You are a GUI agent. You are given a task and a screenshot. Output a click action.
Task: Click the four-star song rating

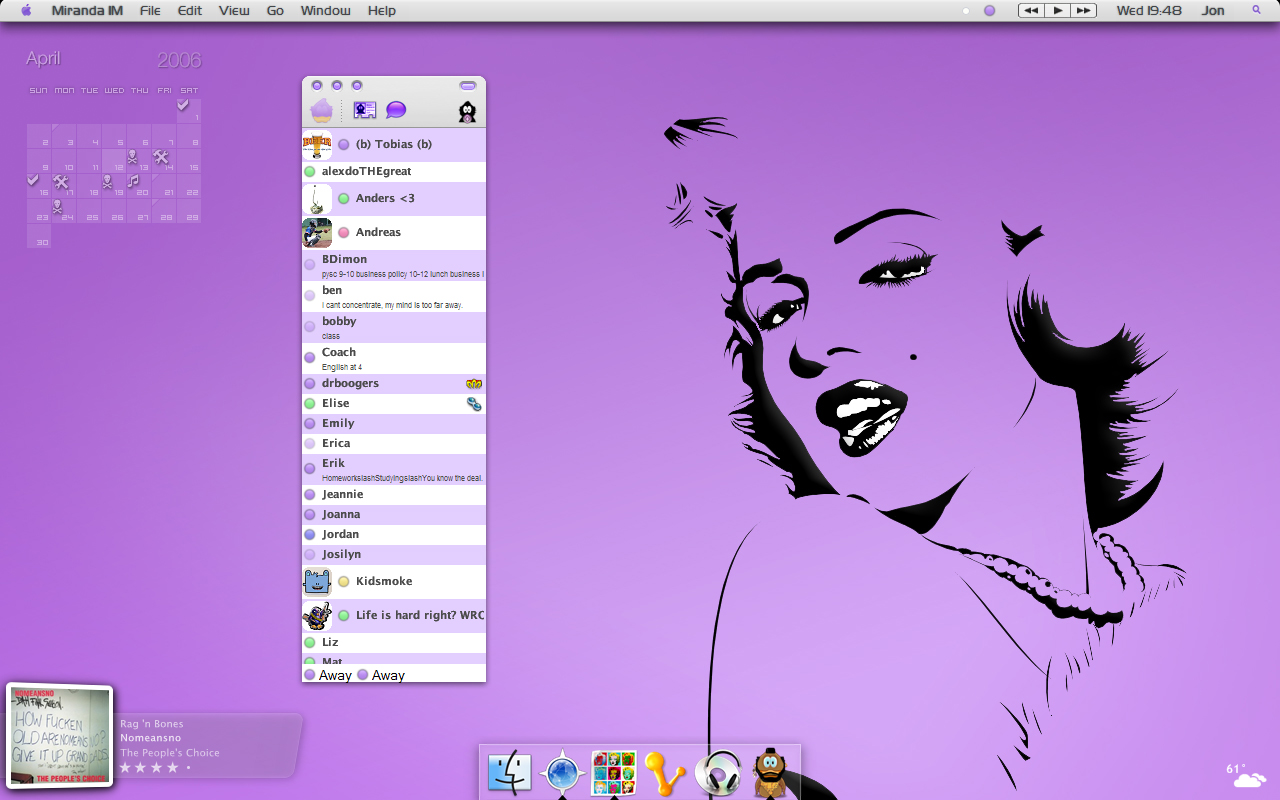[155, 768]
